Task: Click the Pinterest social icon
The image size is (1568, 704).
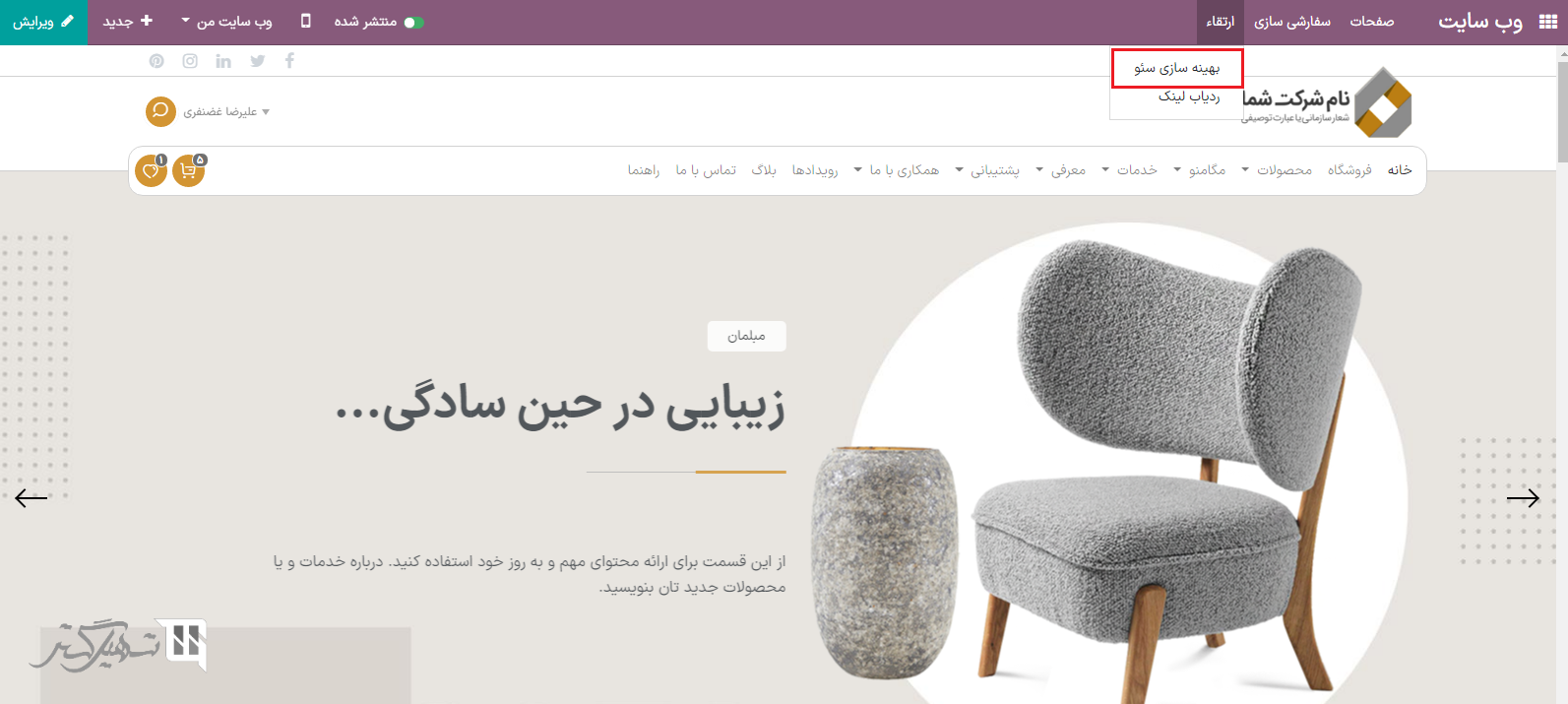Action: (157, 61)
